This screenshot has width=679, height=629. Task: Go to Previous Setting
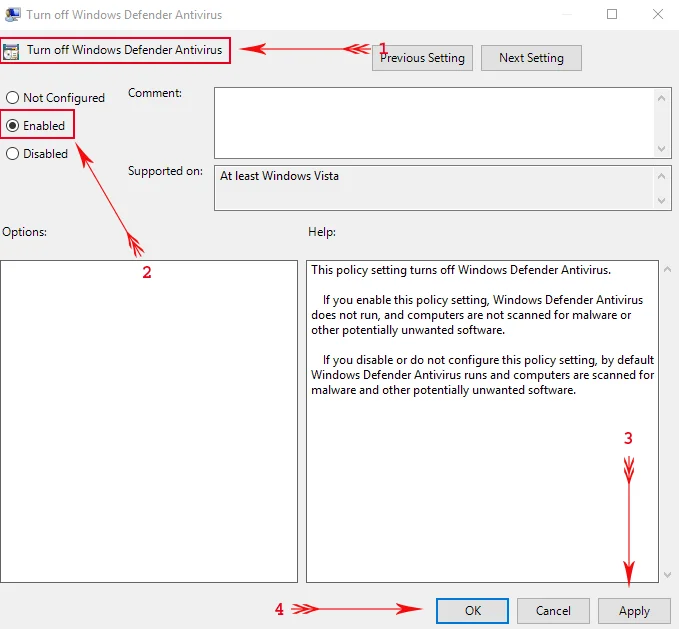coord(422,58)
